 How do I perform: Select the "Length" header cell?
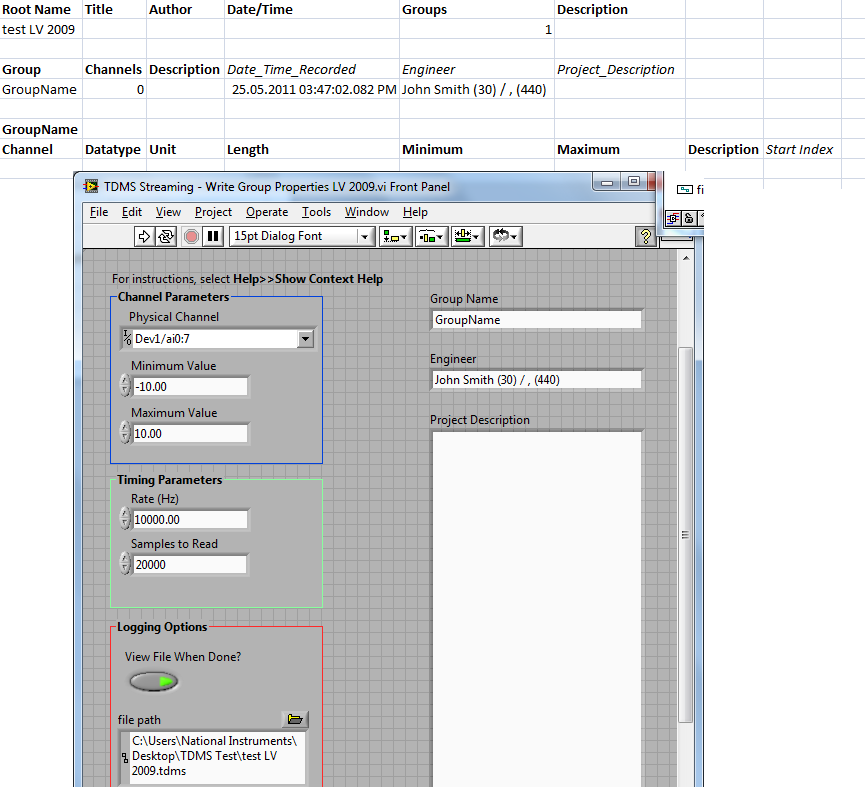coord(312,149)
